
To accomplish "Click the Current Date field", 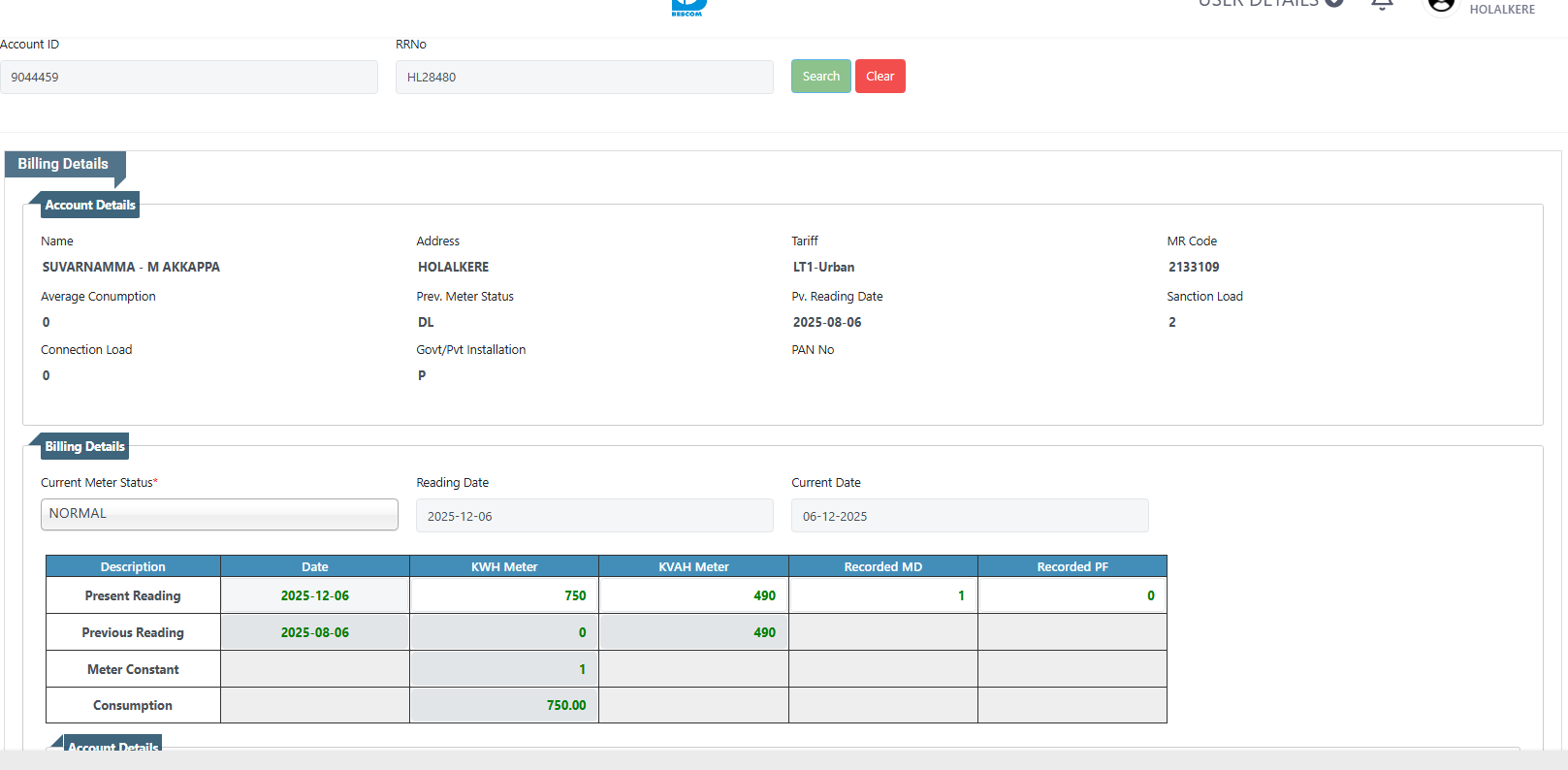I will point(970,516).
